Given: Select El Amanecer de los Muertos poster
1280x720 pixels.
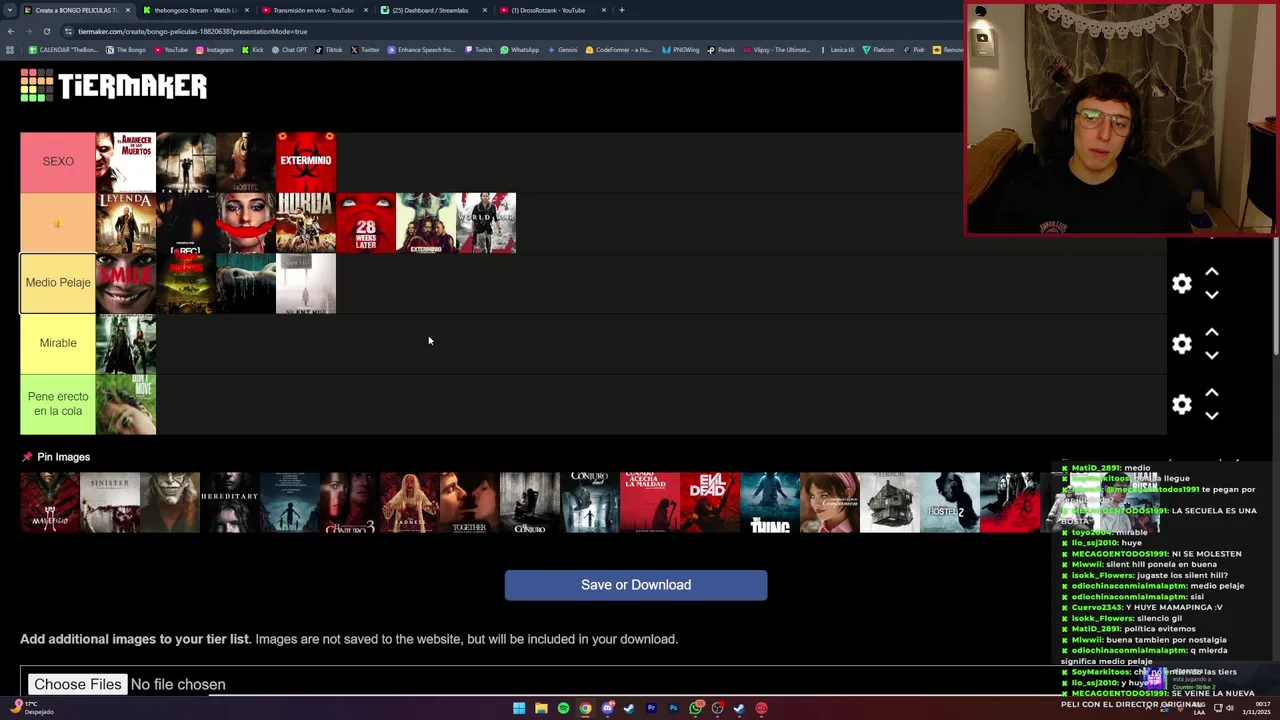Looking at the screenshot, I should pos(126,162).
